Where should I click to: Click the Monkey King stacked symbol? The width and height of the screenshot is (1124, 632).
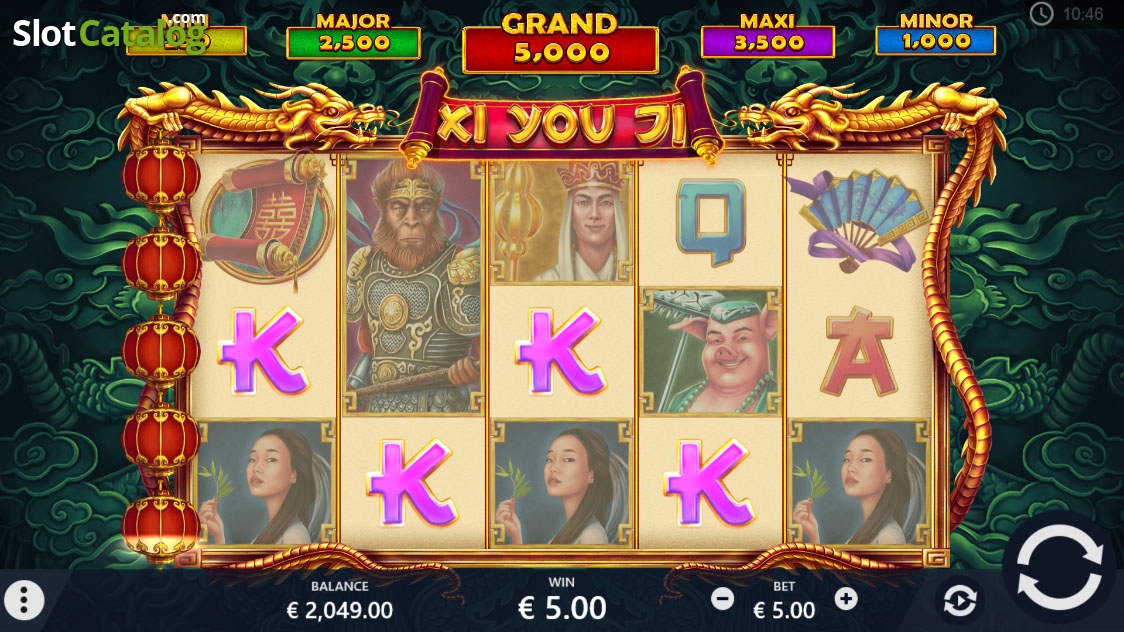tap(413, 287)
